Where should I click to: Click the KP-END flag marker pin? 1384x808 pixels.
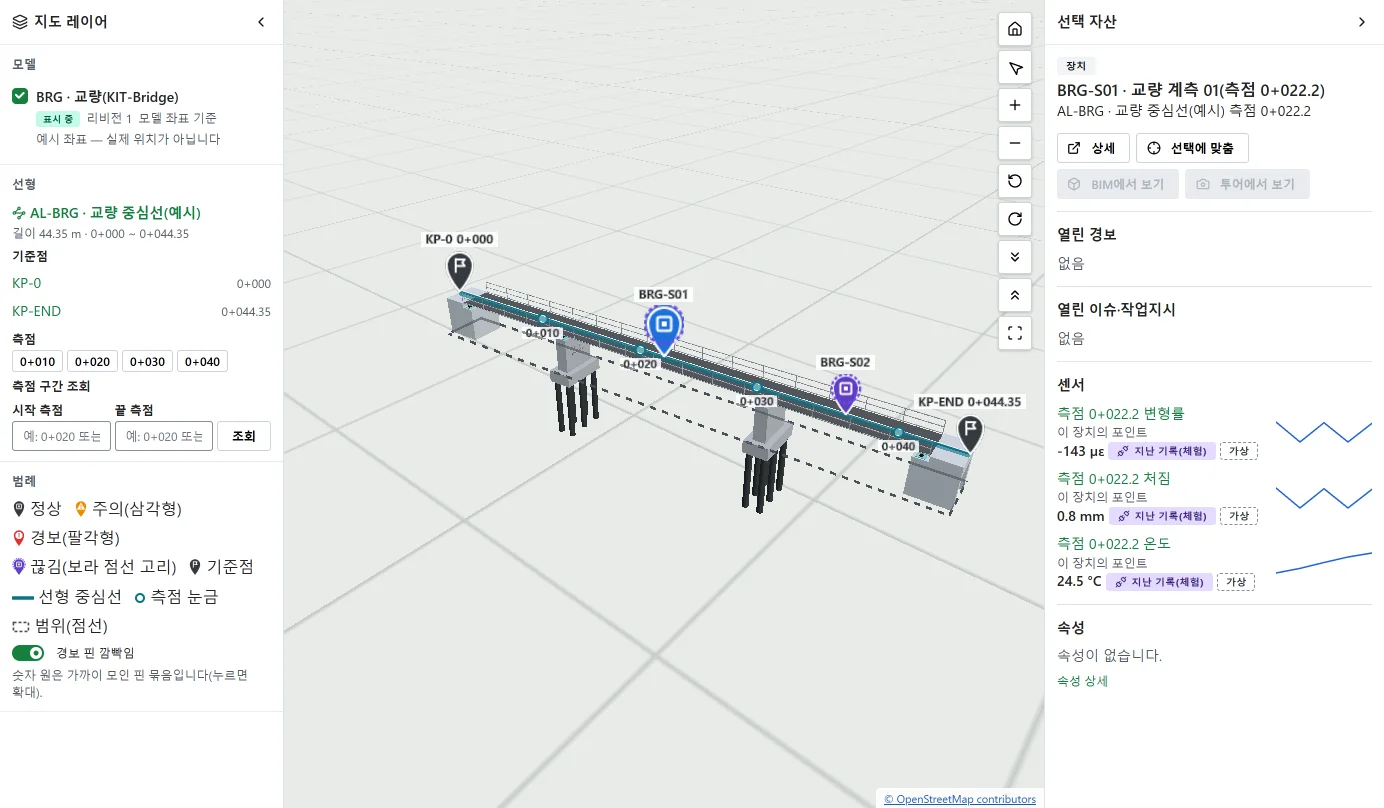point(969,433)
